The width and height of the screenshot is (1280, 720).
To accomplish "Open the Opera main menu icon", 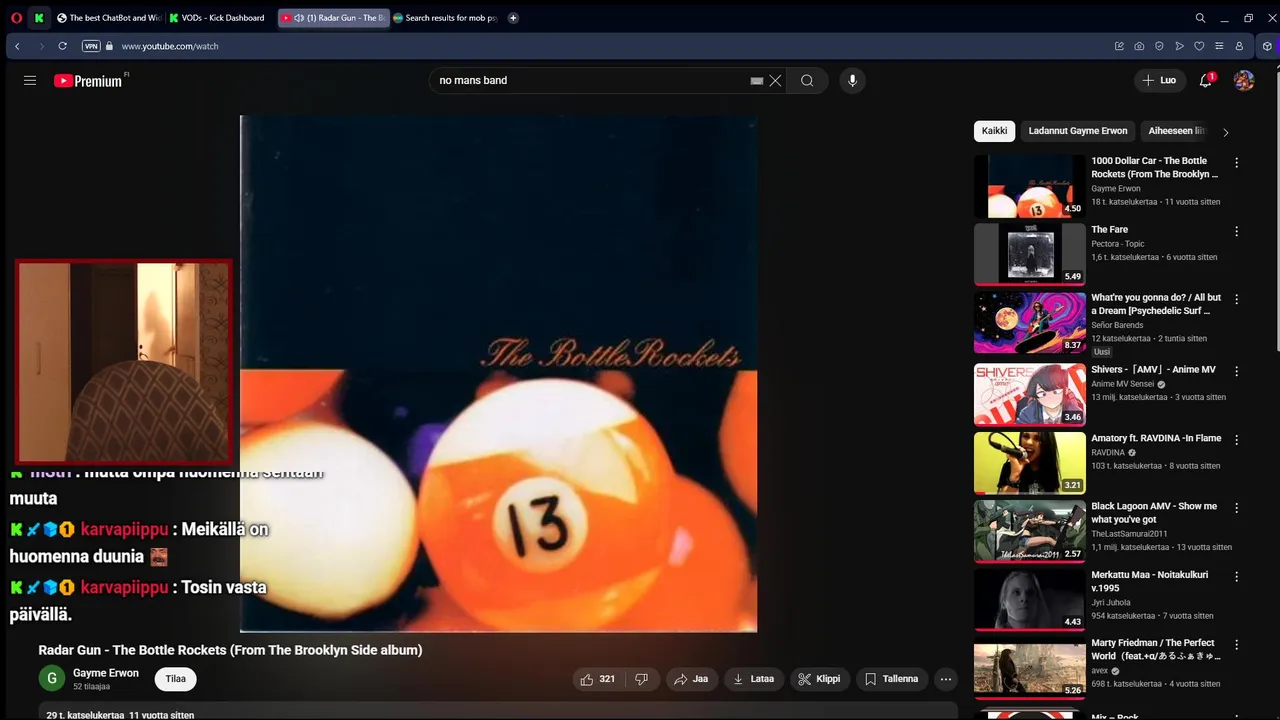I will click(16, 18).
